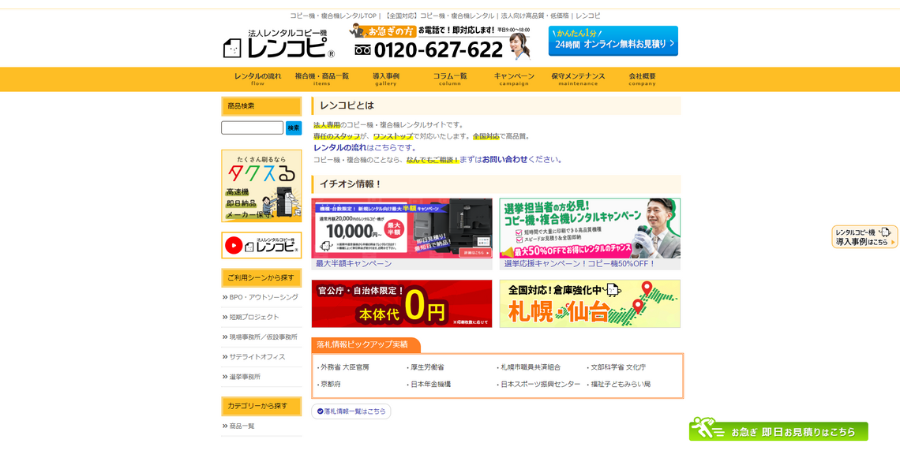Click the 商品検索 search input field
The image size is (900, 450).
[x=252, y=128]
